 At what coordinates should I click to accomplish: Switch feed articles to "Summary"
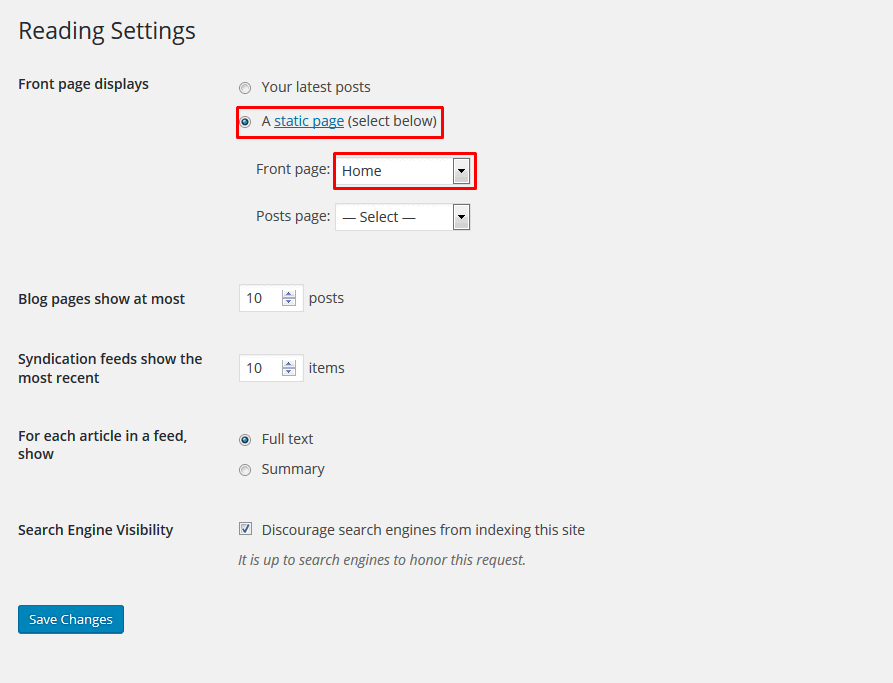(x=245, y=470)
